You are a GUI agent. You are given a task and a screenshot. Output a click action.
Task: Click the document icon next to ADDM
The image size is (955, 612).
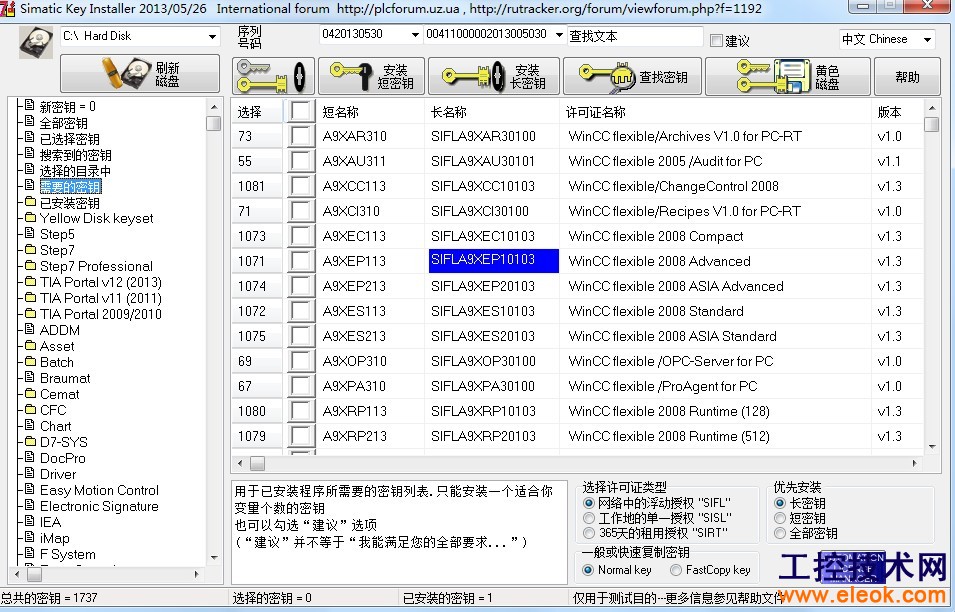pos(29,329)
